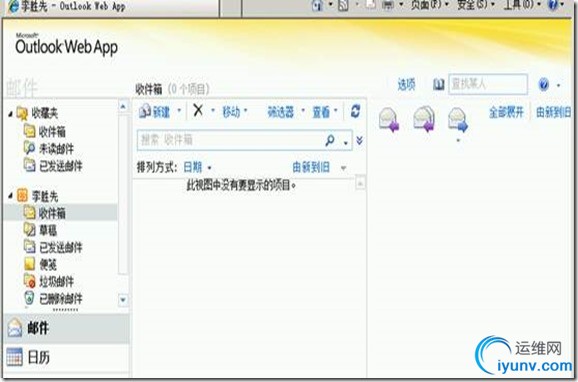Open the IE 工具(O) menu
Image resolution: width=578 pixels, height=382 pixels.
[x=522, y=5]
